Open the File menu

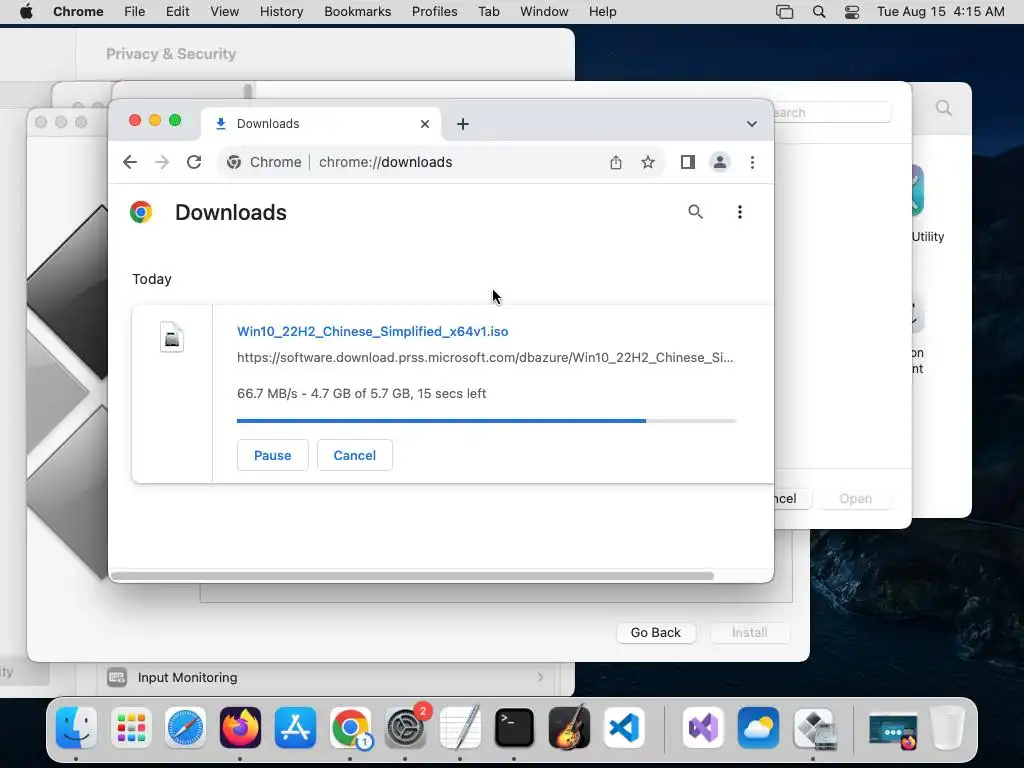(x=135, y=12)
